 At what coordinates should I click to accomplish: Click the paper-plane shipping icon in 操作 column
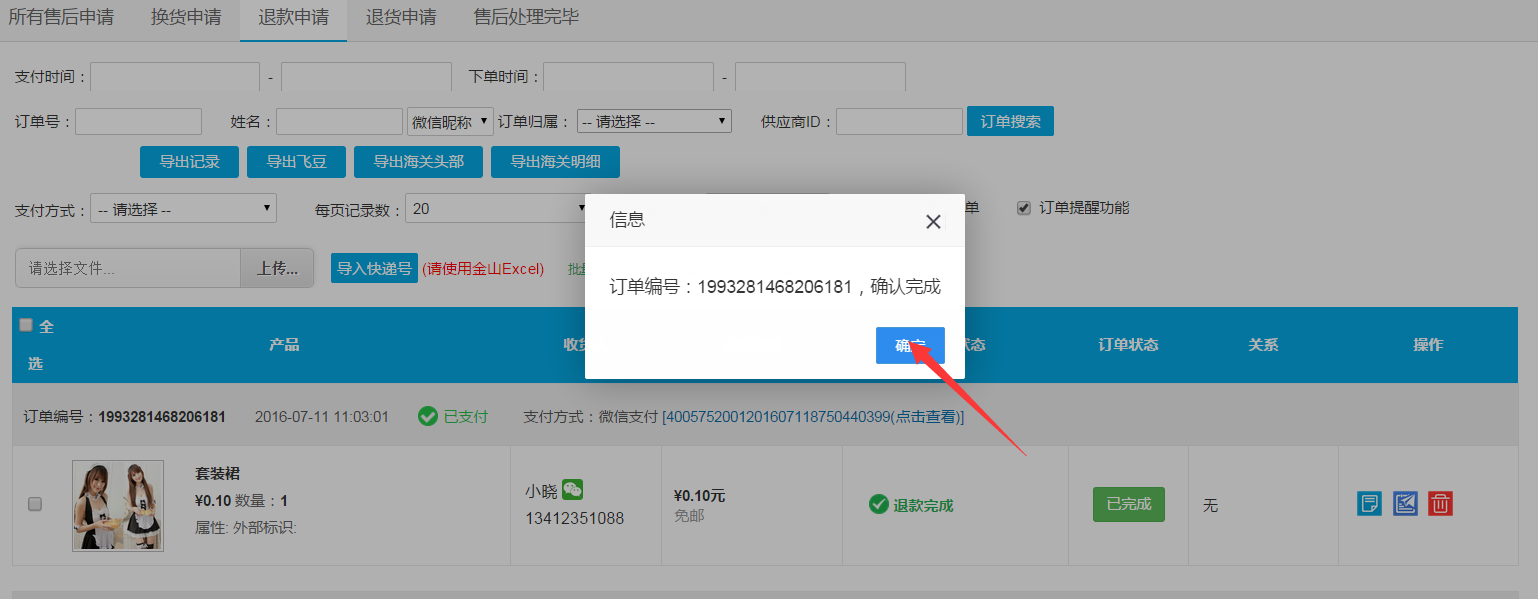[1405, 503]
